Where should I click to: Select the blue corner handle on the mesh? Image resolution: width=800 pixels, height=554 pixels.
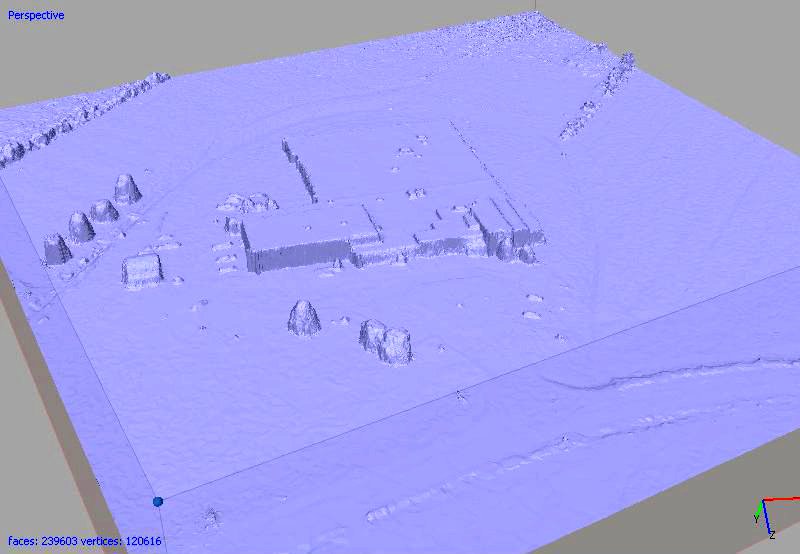(157, 501)
